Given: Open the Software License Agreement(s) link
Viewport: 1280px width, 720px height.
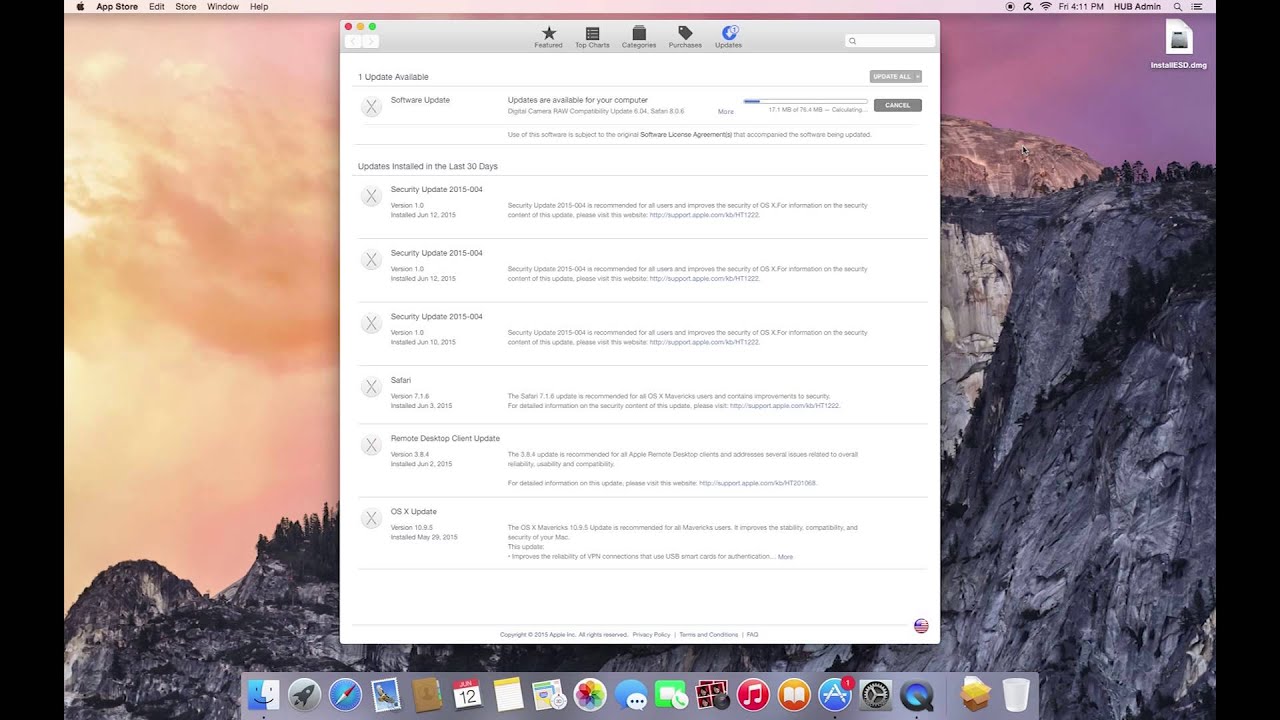Looking at the screenshot, I should tap(686, 134).
